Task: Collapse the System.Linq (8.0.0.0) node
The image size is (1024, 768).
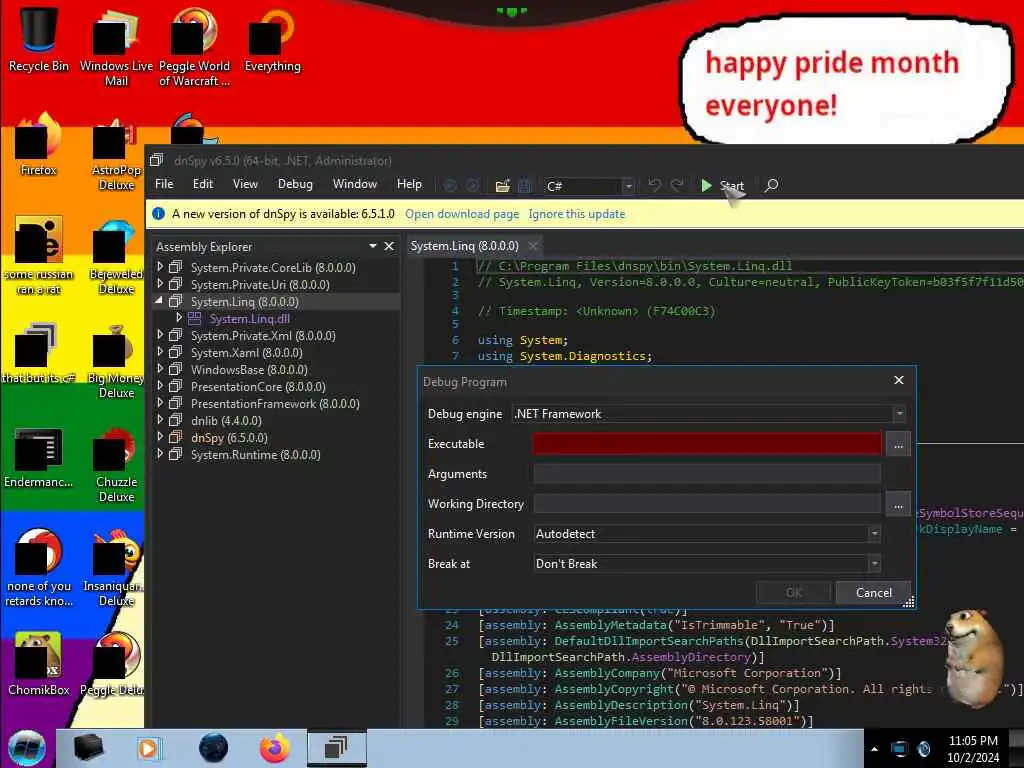Action: (159, 301)
